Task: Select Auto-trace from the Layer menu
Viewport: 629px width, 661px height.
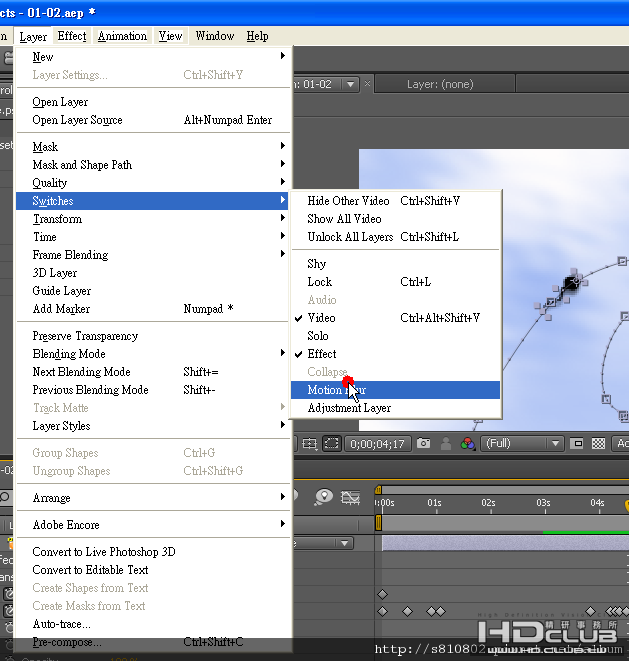Action: pyautogui.click(x=61, y=624)
